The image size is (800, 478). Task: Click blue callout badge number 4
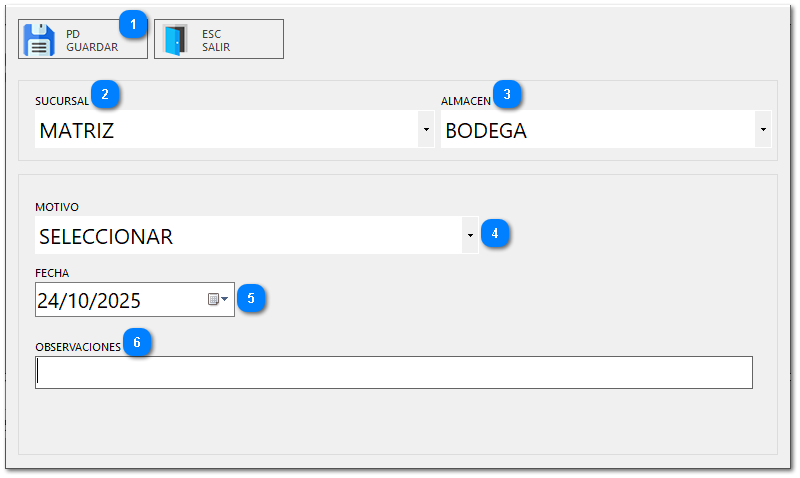pyautogui.click(x=495, y=234)
